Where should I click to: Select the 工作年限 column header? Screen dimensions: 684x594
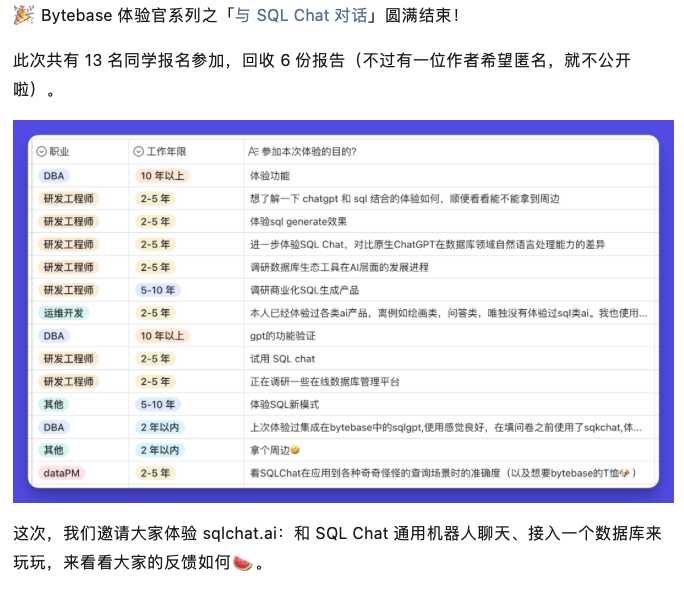pos(186,151)
